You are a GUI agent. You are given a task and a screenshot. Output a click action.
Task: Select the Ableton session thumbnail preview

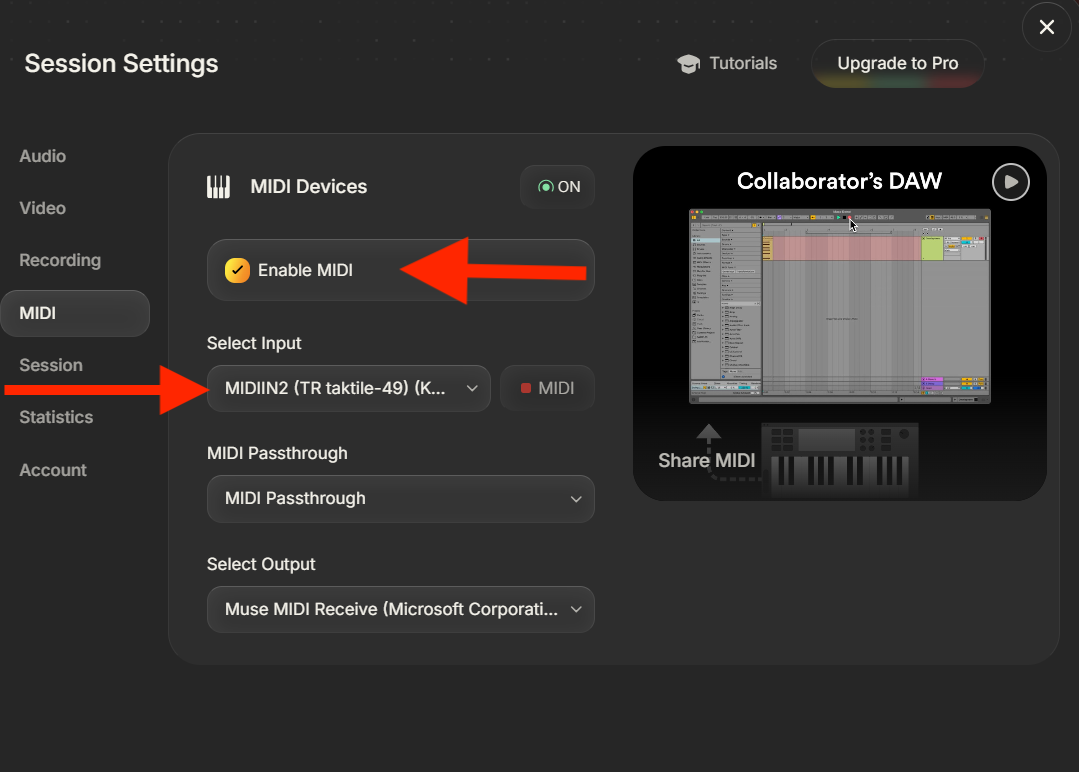coord(839,305)
